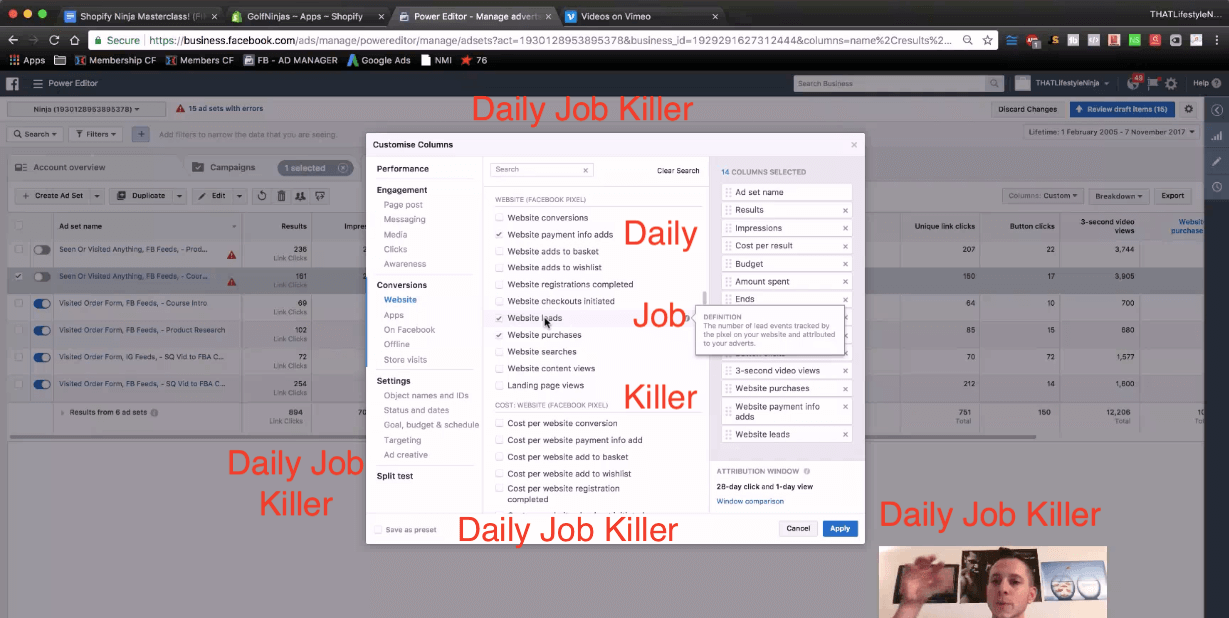Click Cancel in Customise Columns dialog
The image size is (1229, 618).
(x=798, y=528)
